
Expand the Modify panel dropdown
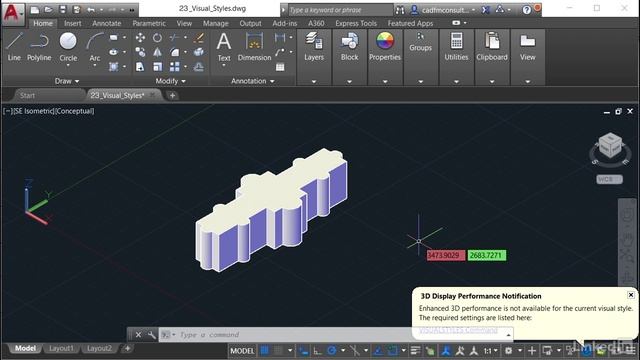(x=170, y=81)
